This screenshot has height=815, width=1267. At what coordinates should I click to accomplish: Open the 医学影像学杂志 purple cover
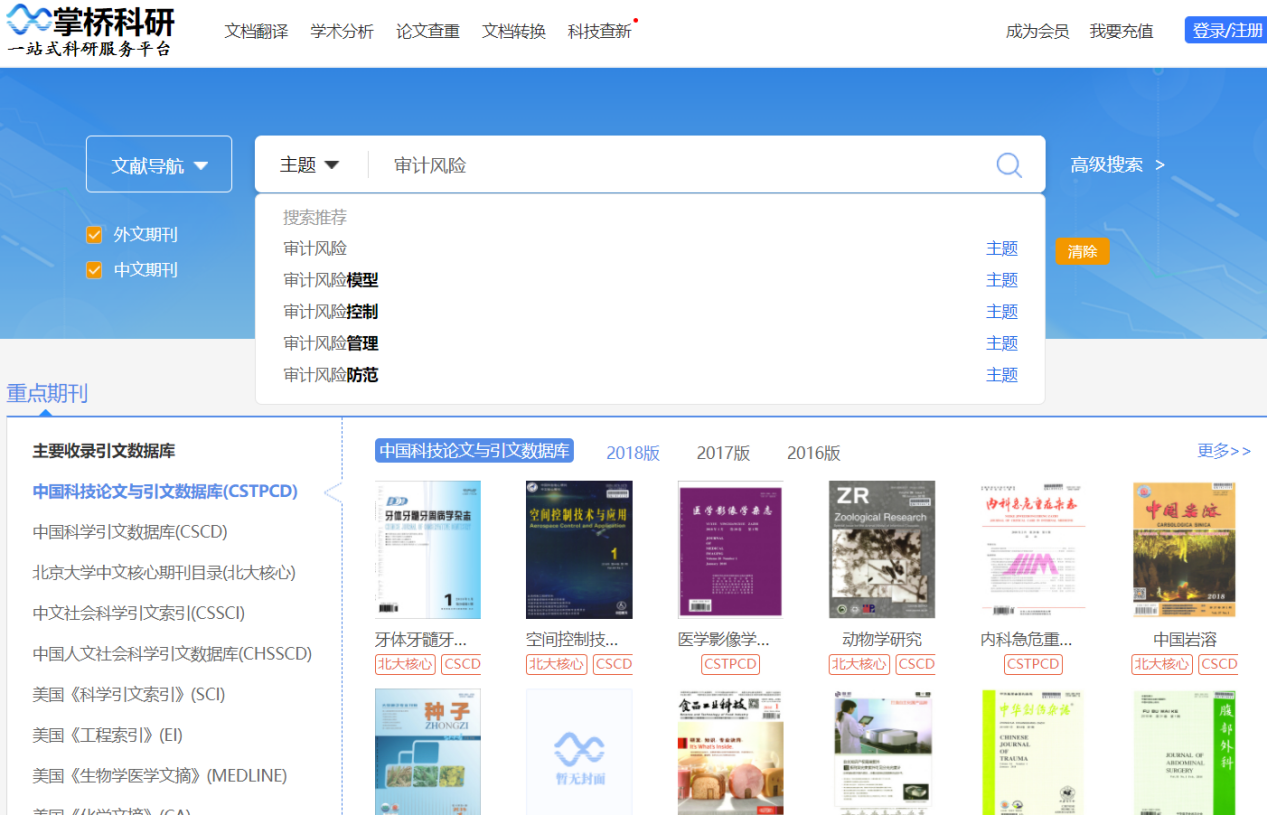point(731,550)
